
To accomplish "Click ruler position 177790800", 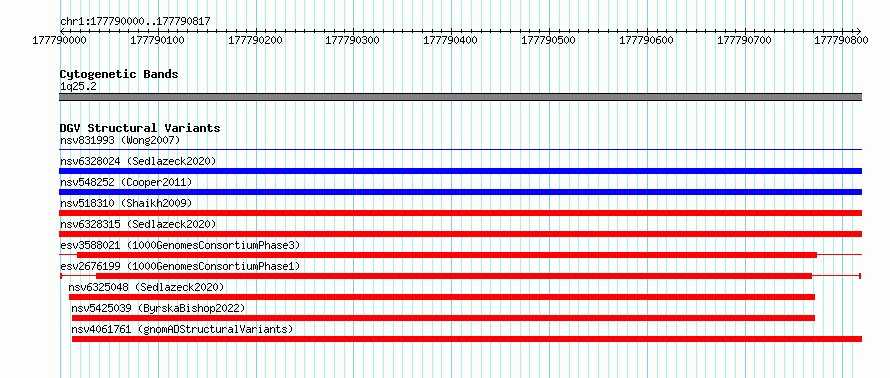I will (x=841, y=40).
